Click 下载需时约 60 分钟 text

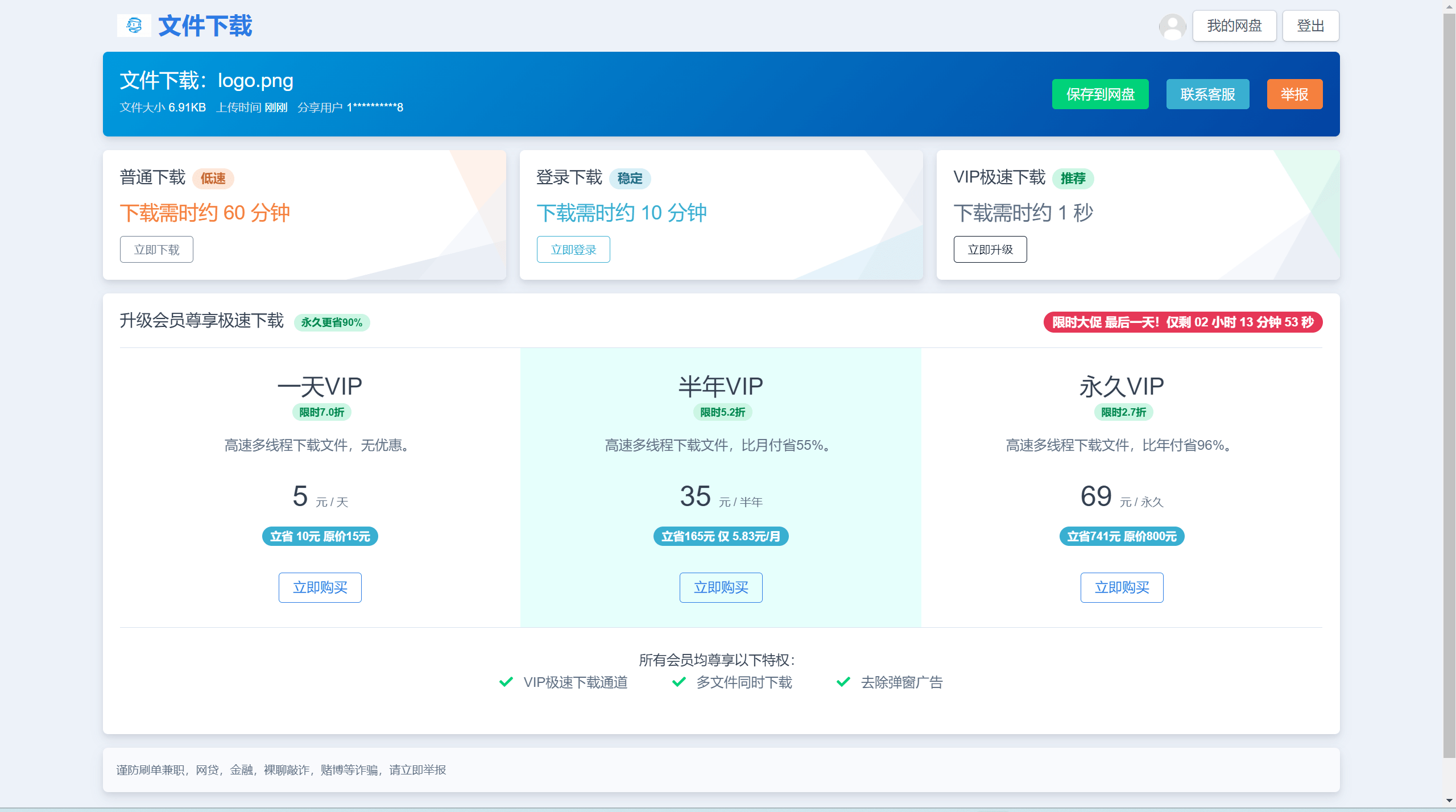(205, 213)
